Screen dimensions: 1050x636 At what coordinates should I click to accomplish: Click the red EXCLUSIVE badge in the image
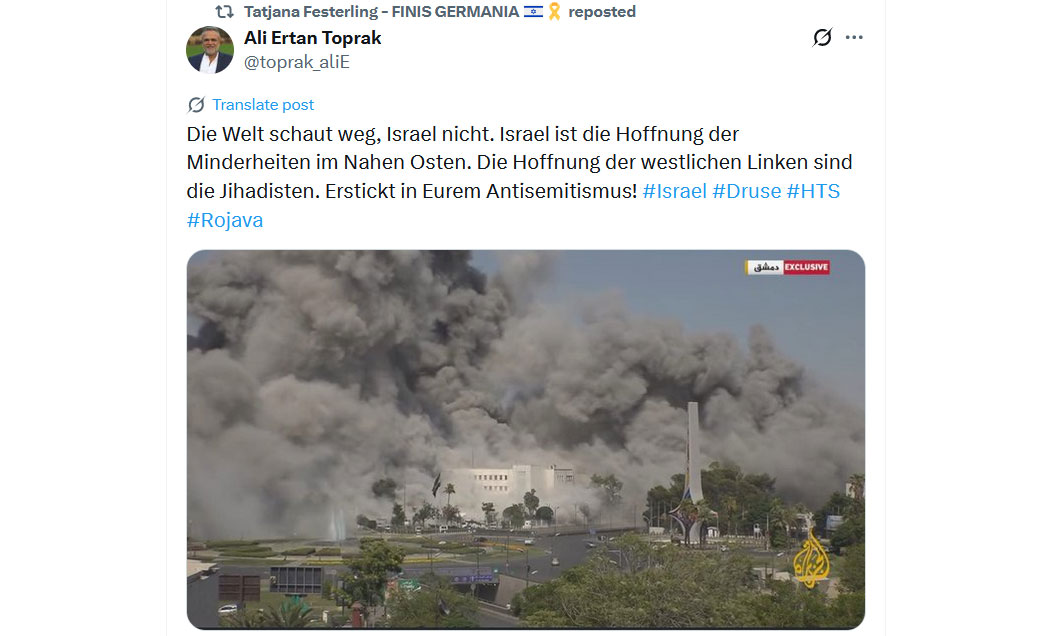coord(806,267)
